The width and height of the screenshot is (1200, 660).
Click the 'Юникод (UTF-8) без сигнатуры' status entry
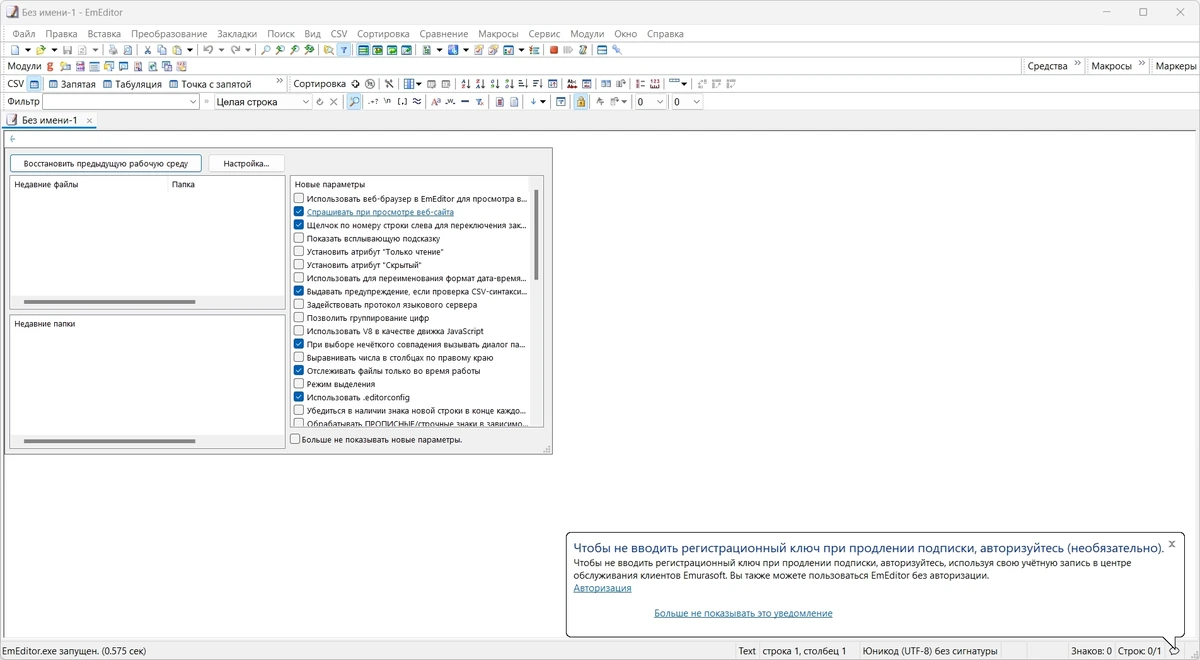pyautogui.click(x=930, y=651)
